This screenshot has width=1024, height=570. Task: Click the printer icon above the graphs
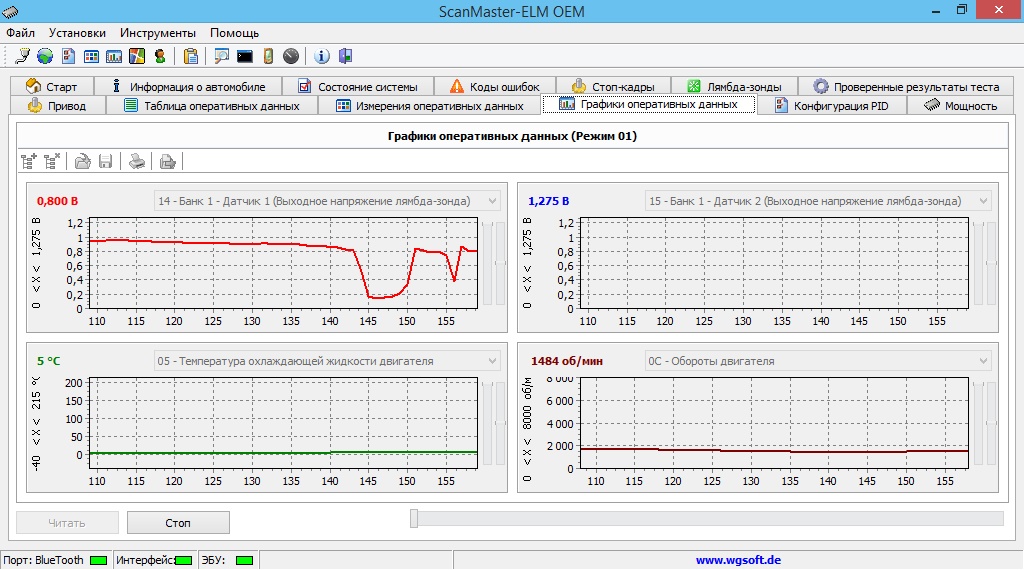(137, 160)
